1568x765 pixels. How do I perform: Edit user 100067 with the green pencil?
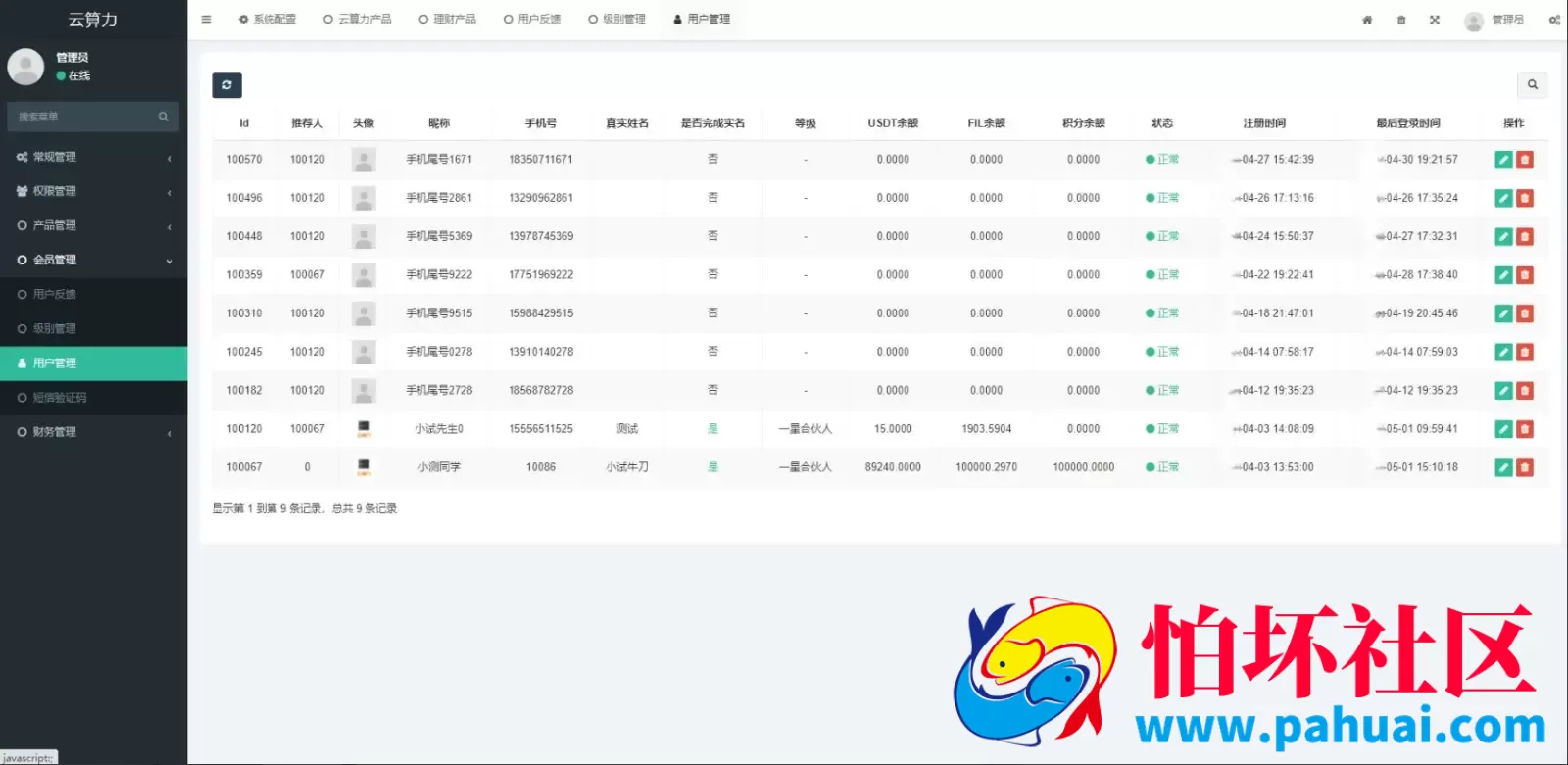point(1503,467)
